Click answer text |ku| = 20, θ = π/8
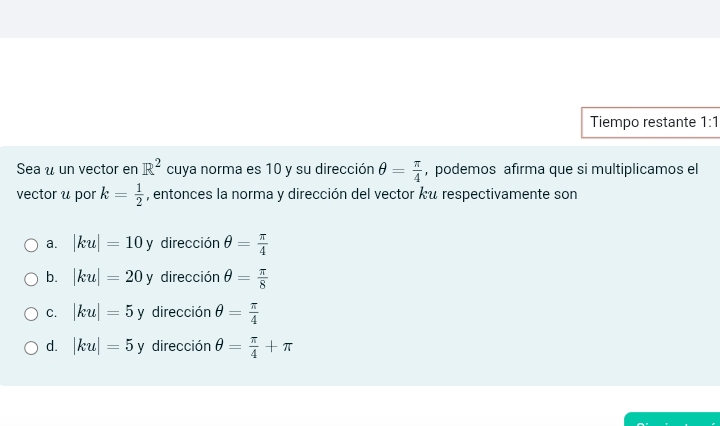Image resolution: width=720 pixels, height=426 pixels. click(x=170, y=278)
